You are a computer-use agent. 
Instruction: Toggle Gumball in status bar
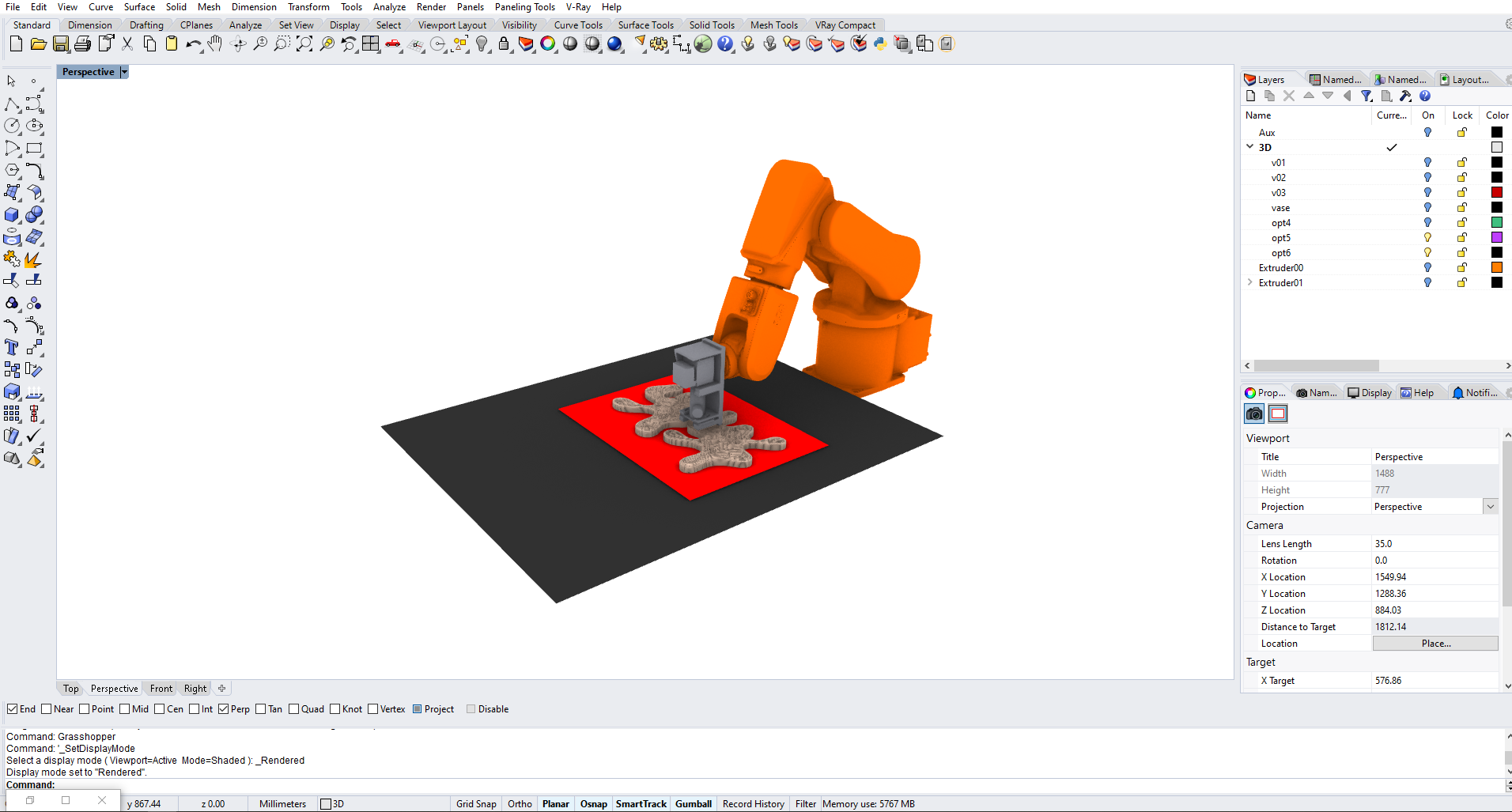tap(694, 804)
